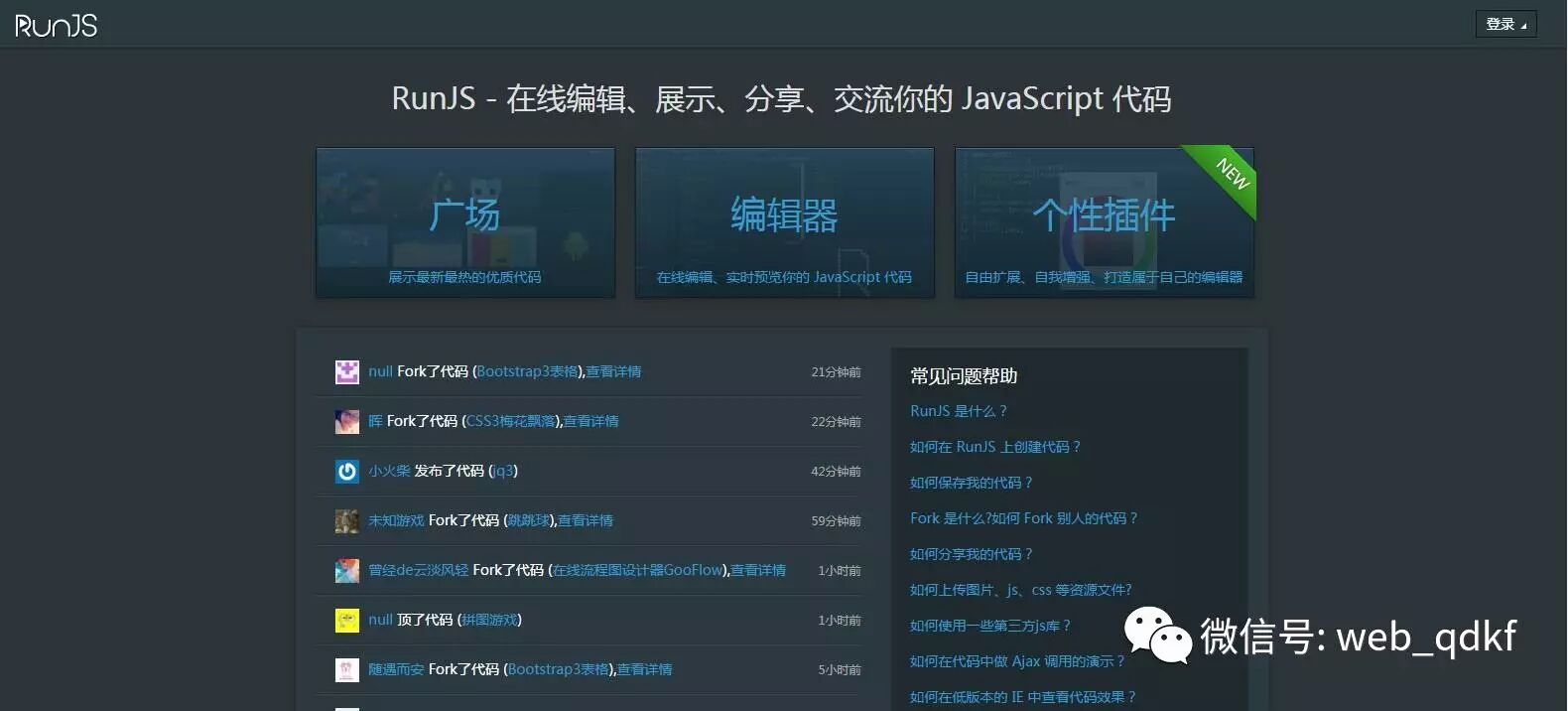Click 查看详情 in the 21分钟前 row

point(613,371)
